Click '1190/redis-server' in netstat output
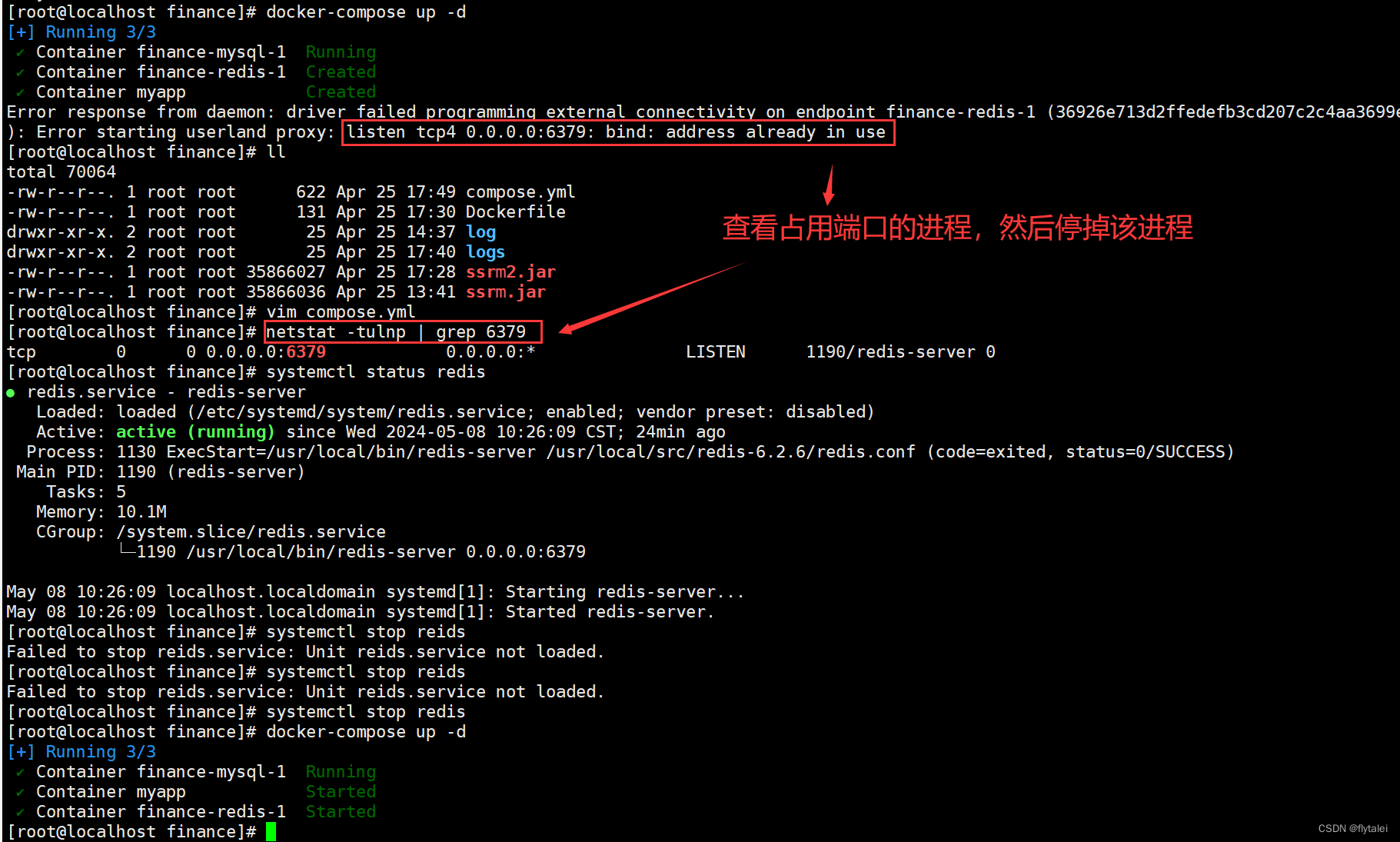The height and width of the screenshot is (842, 1400). click(891, 352)
